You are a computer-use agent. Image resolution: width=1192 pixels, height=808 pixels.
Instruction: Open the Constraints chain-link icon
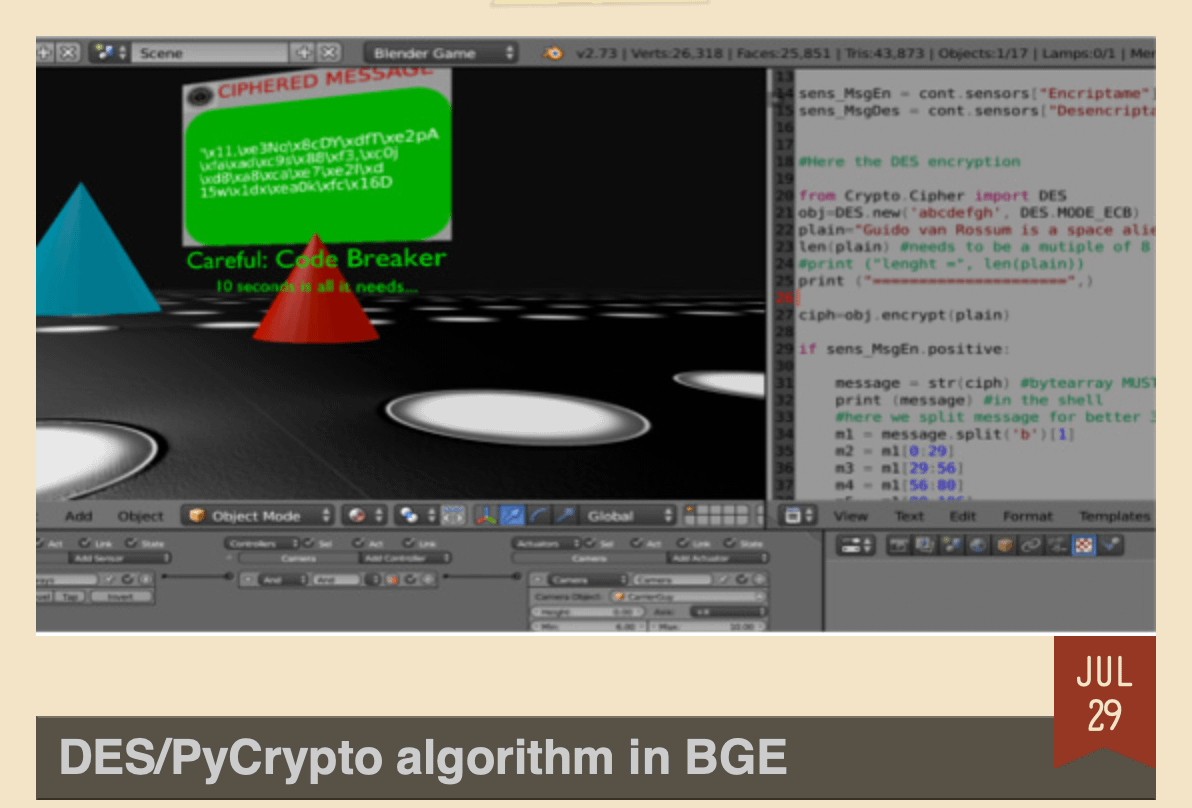pos(1030,545)
